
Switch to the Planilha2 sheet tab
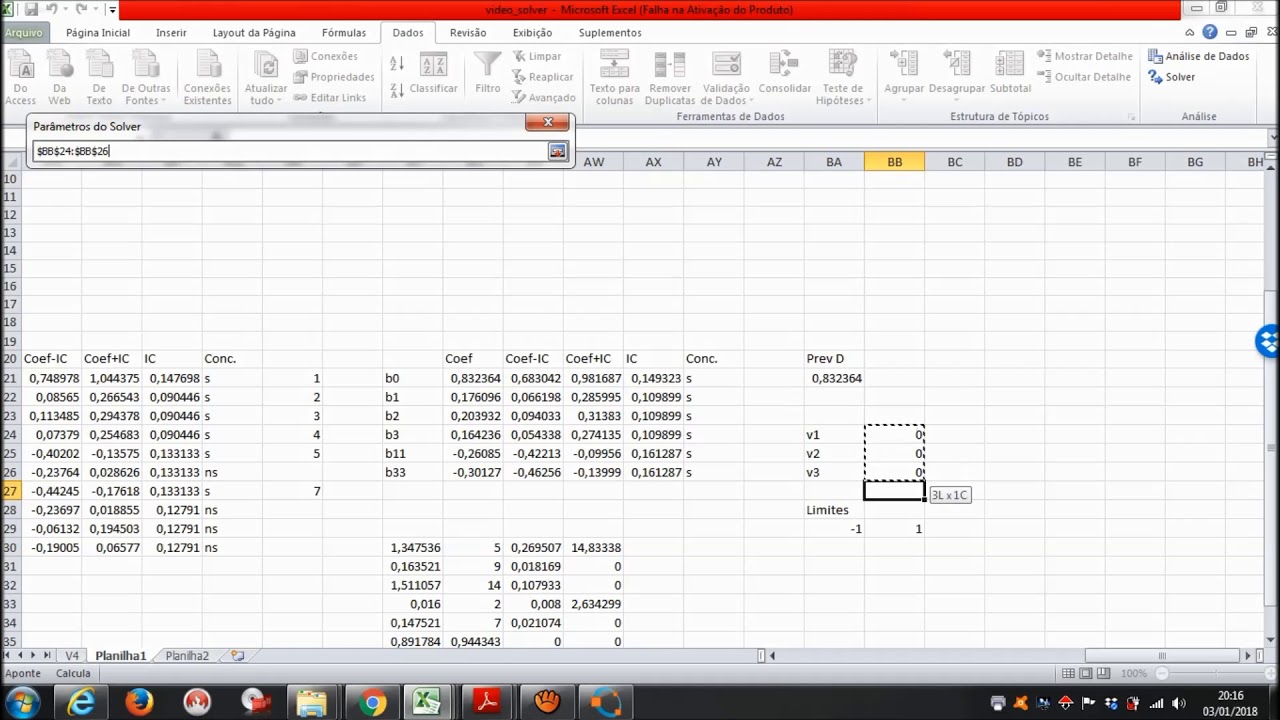click(x=187, y=656)
